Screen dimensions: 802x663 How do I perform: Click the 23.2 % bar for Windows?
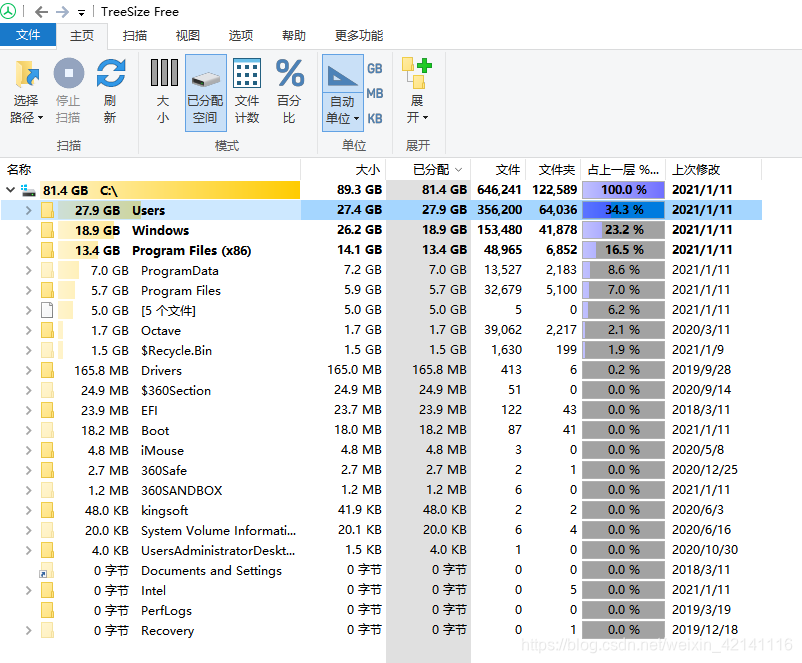tap(623, 230)
